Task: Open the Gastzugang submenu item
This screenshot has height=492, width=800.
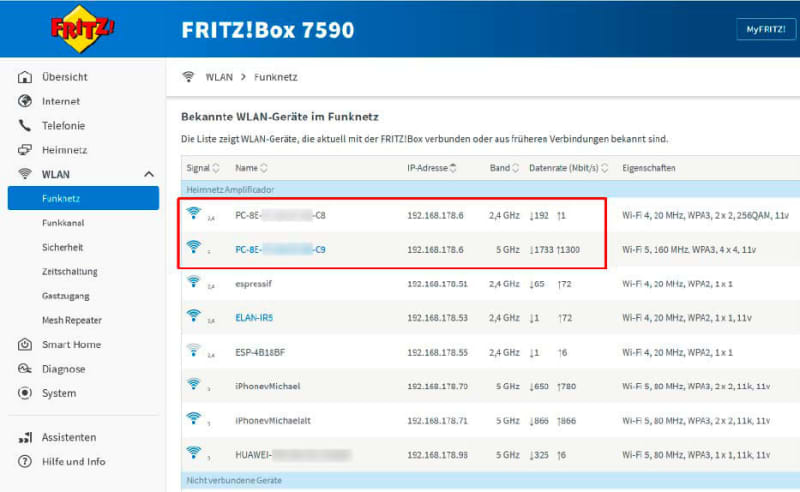Action: coord(65,296)
